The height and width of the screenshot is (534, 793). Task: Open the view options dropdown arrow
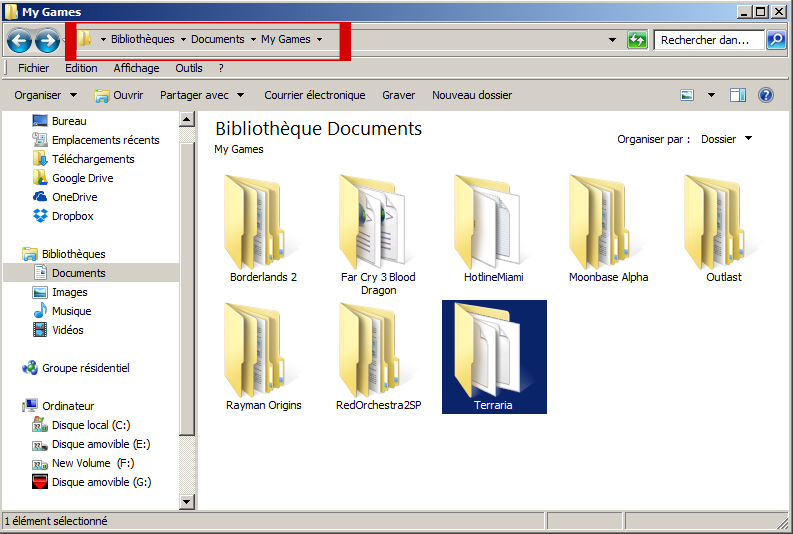tap(711, 95)
